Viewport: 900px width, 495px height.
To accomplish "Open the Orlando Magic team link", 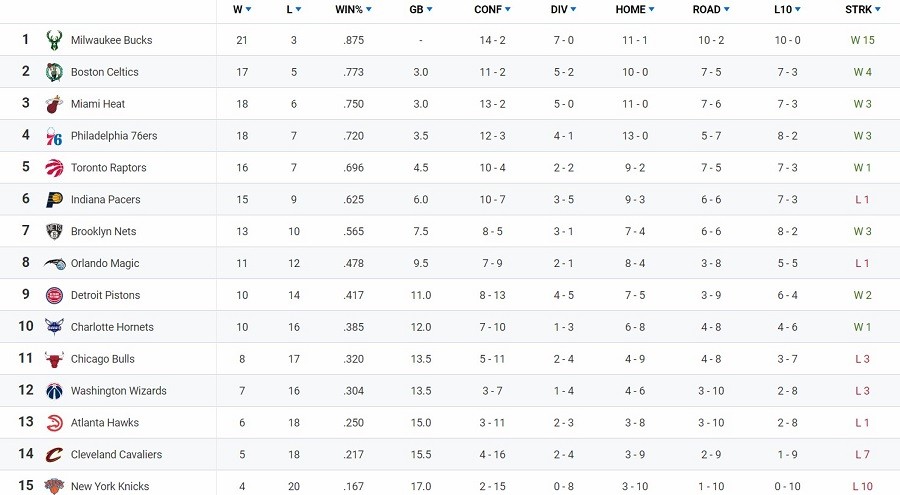I will point(105,264).
